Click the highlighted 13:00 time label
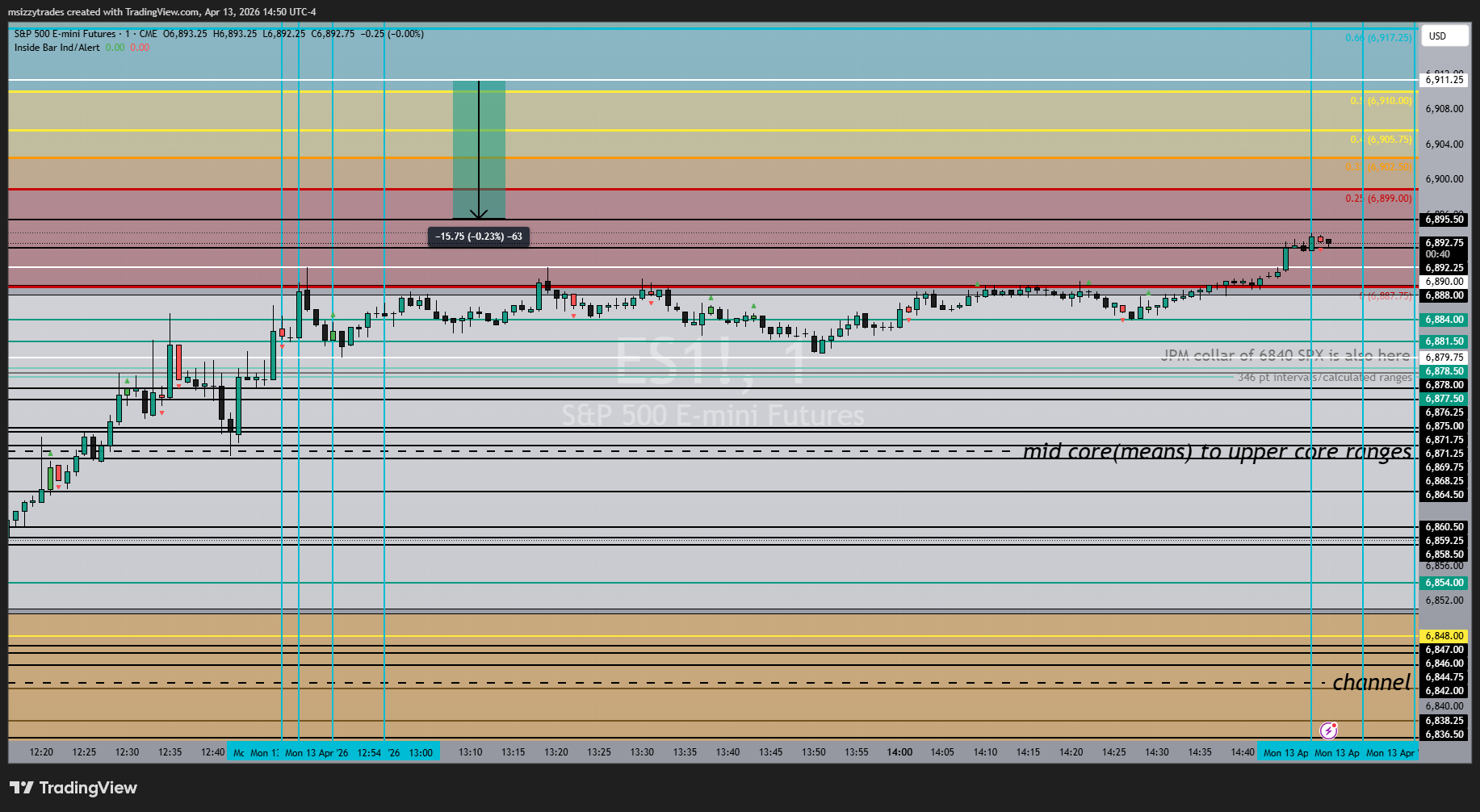Screen dimensions: 1480x812 point(421,752)
